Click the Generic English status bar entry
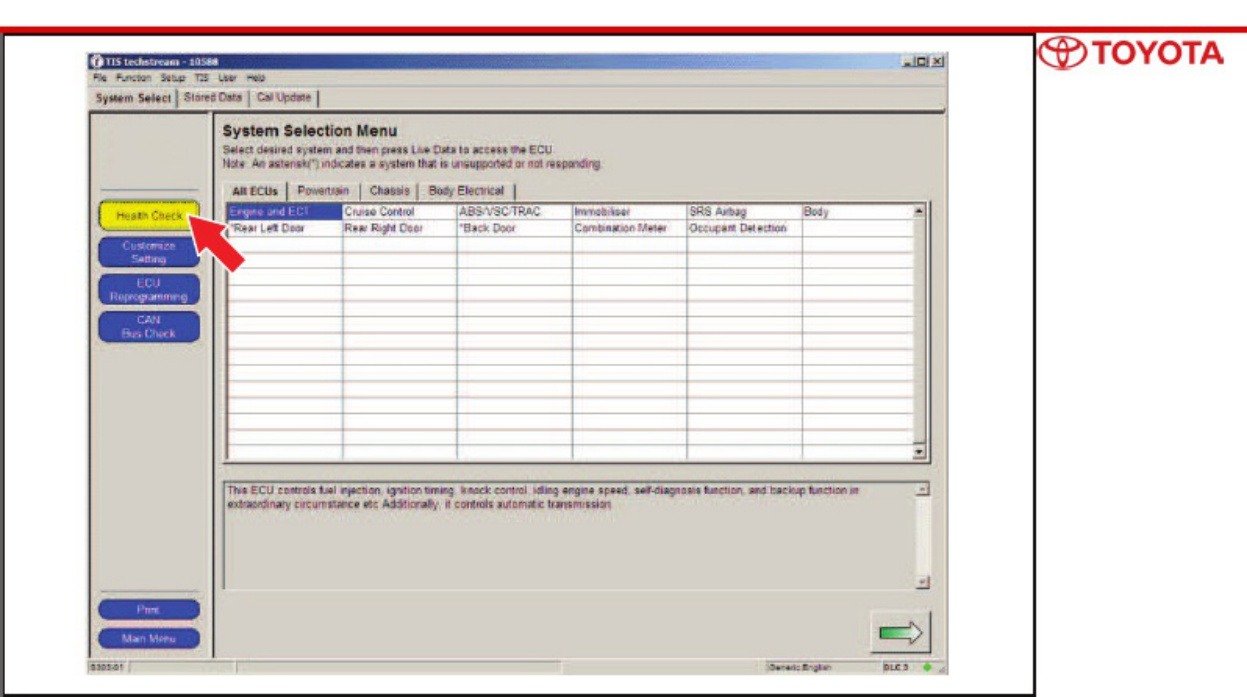 coord(800,667)
